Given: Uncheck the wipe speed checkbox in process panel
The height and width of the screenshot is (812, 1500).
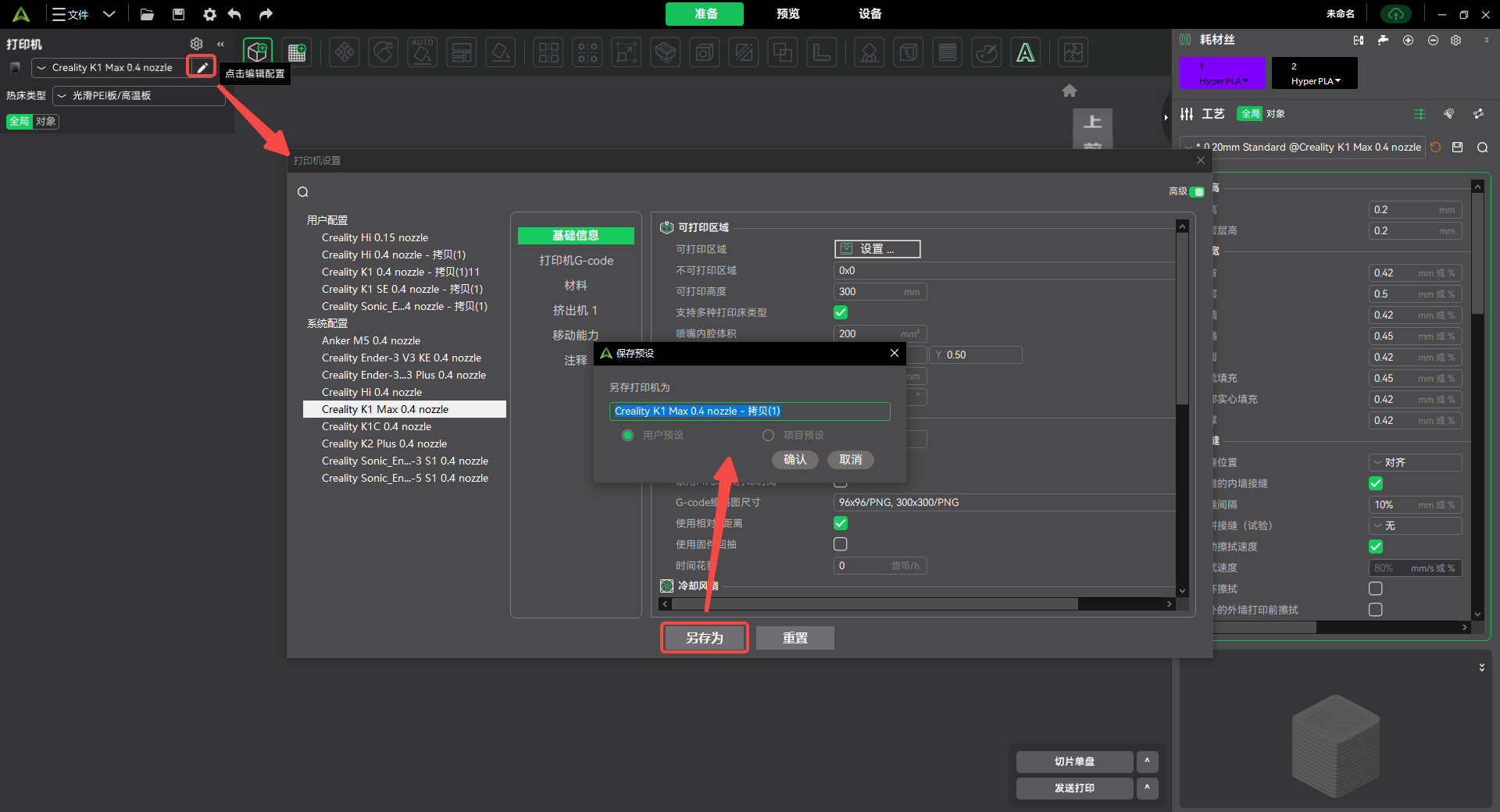Looking at the screenshot, I should 1376,547.
